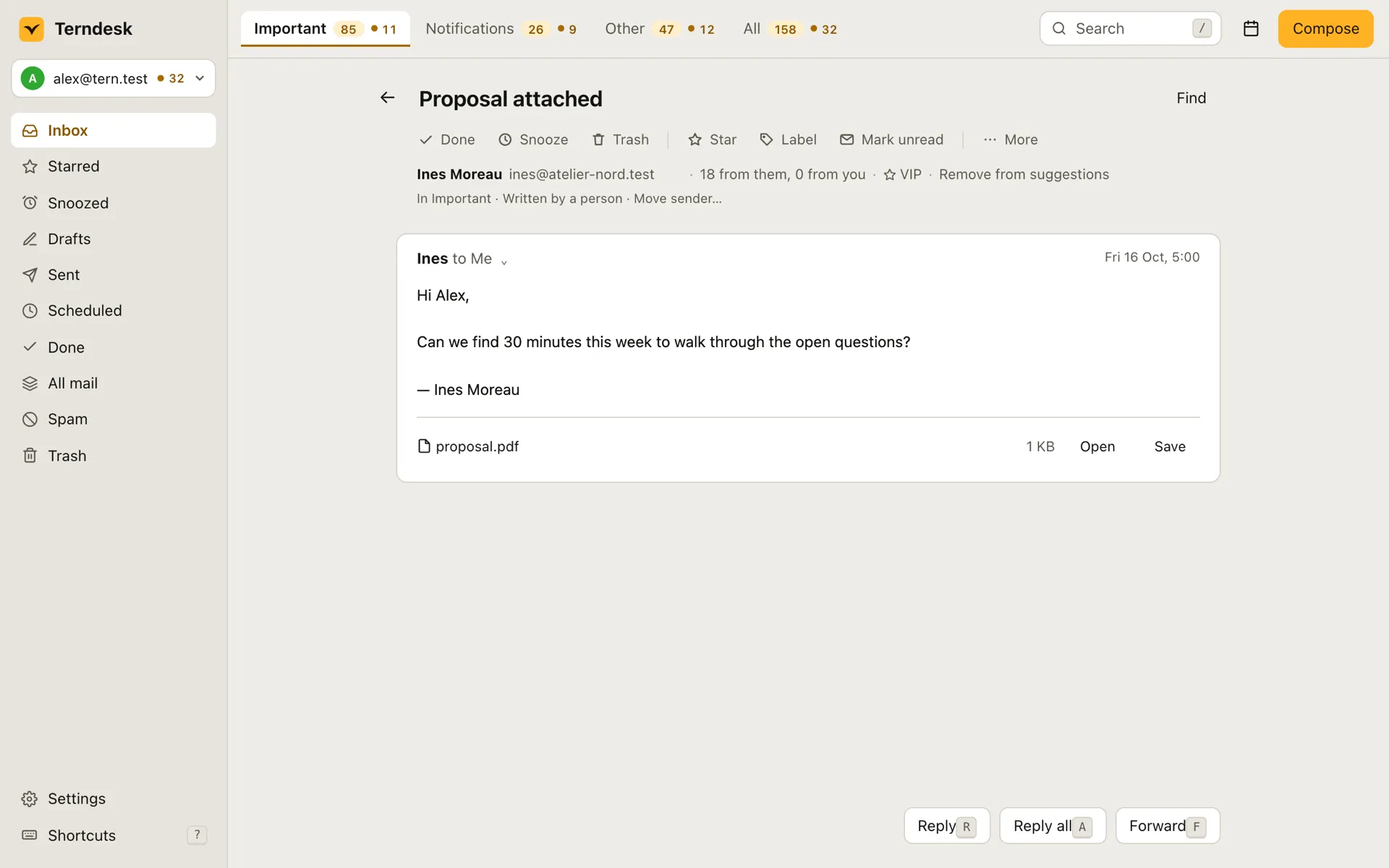Mark the message unread
This screenshot has width=1389, height=868.
pyautogui.click(x=891, y=140)
